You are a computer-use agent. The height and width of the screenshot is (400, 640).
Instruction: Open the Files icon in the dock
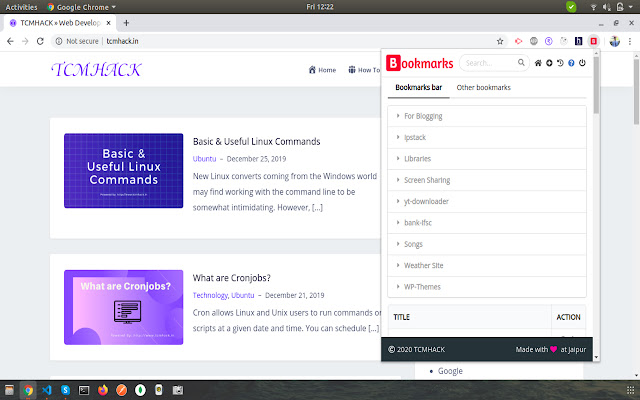pos(9,390)
